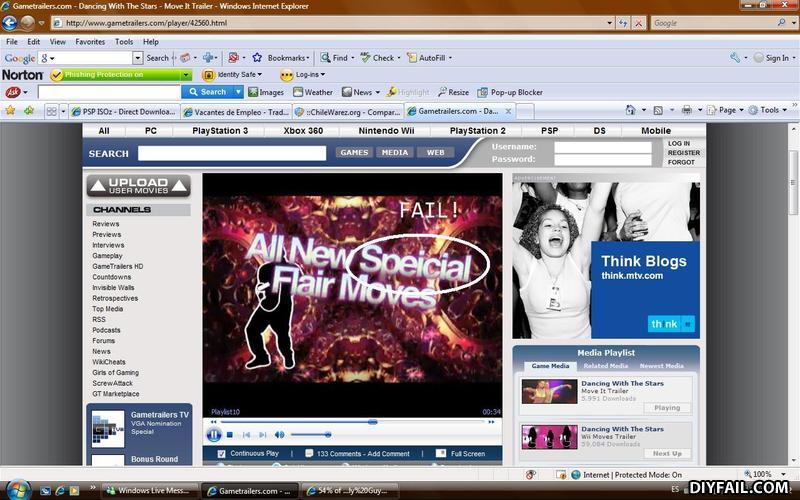Open the View menu
Image resolution: width=800 pixels, height=500 pixels.
click(x=58, y=42)
